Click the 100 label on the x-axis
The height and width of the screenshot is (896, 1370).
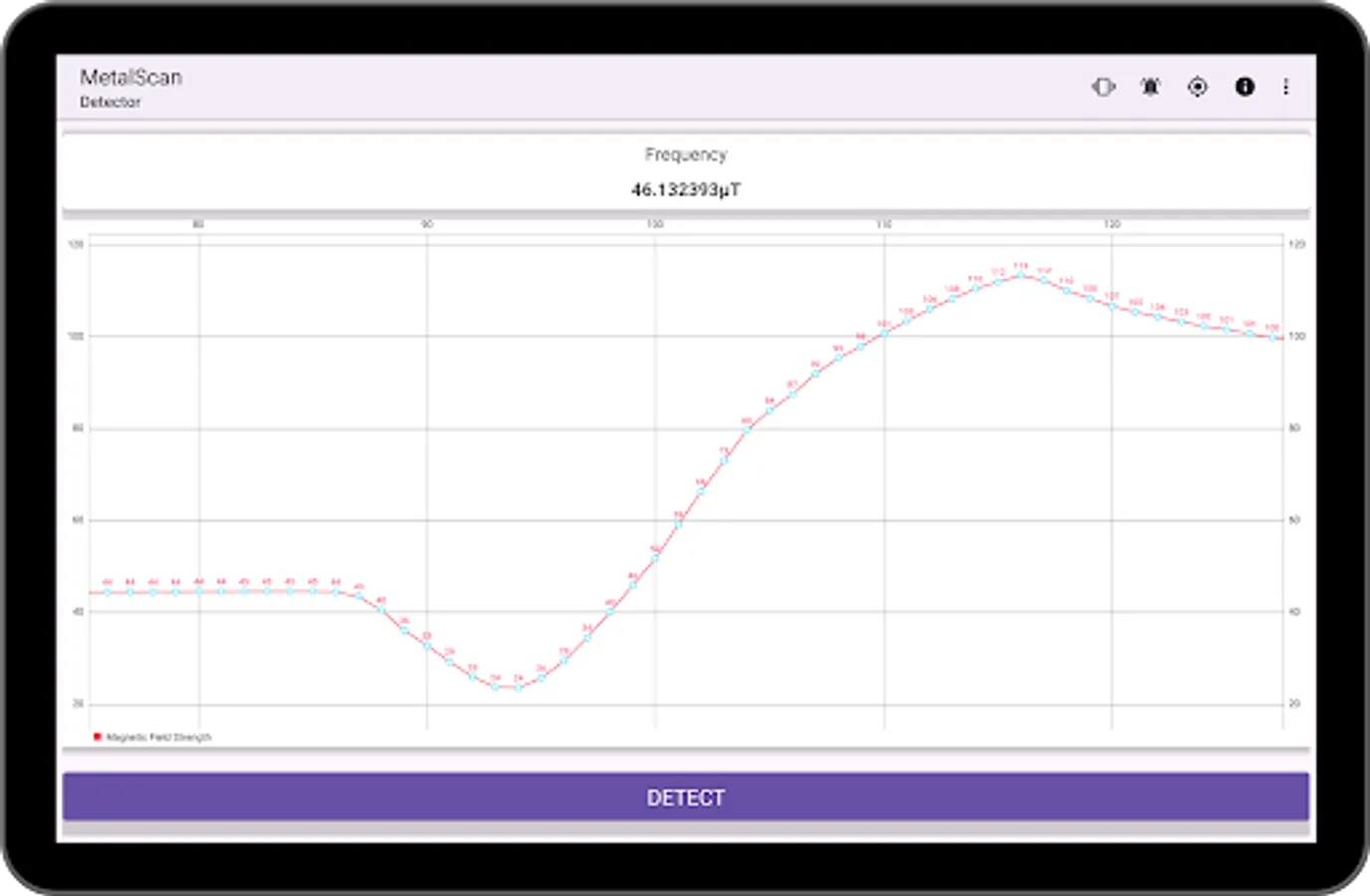tap(654, 224)
